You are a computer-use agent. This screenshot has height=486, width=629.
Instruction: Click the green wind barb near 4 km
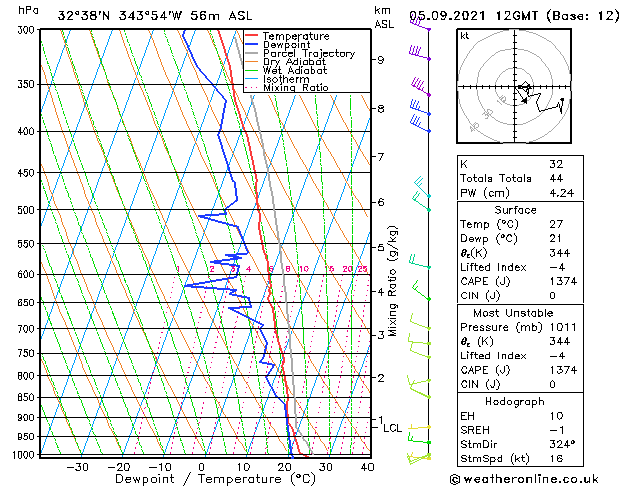pos(421,291)
